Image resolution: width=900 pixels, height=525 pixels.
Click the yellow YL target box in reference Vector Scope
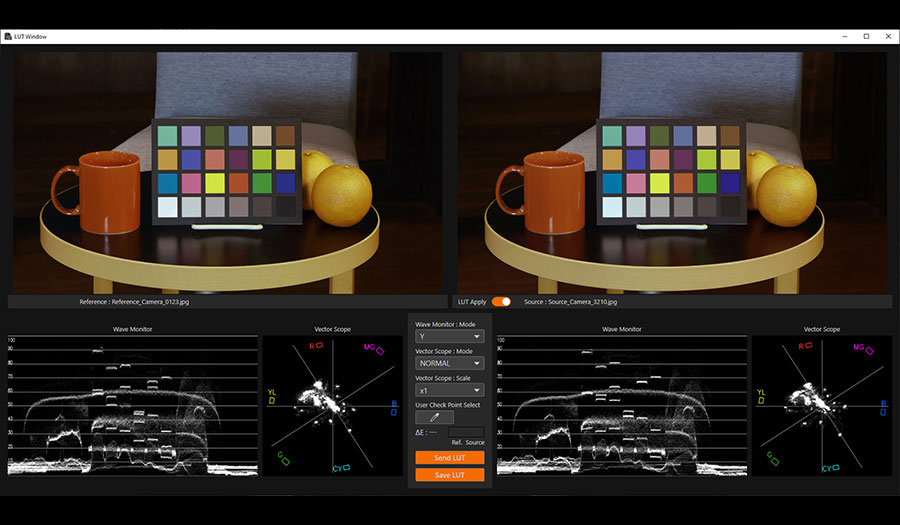[x=272, y=400]
